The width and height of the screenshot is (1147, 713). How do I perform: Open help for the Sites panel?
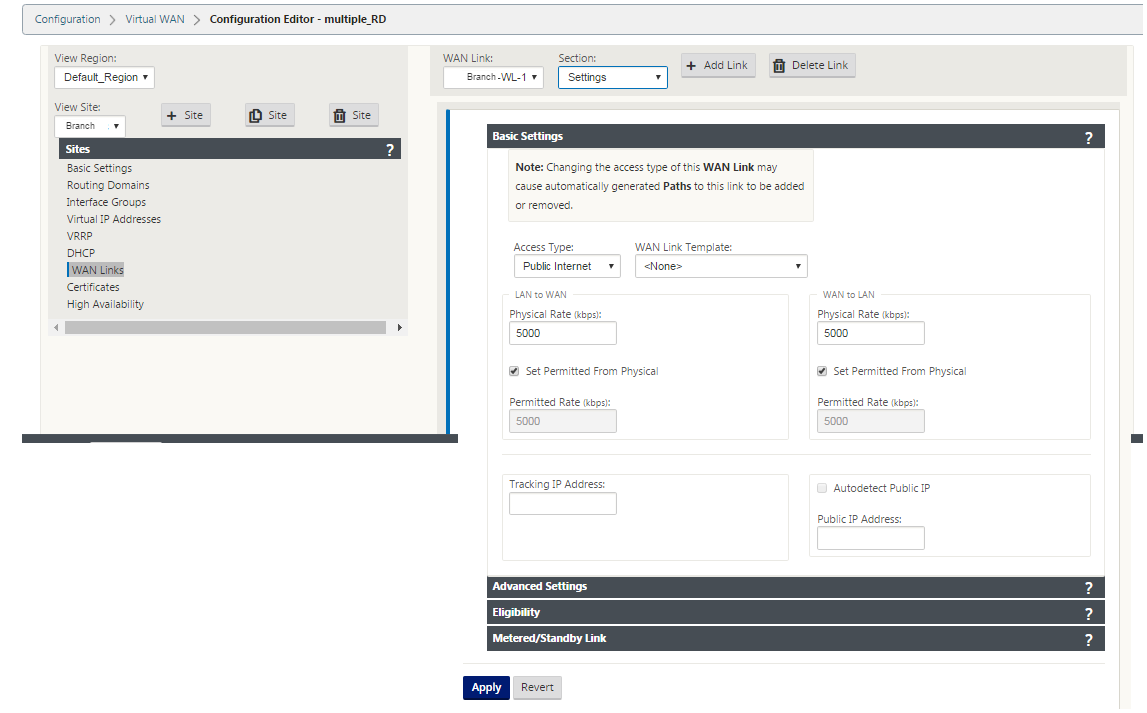click(x=390, y=150)
